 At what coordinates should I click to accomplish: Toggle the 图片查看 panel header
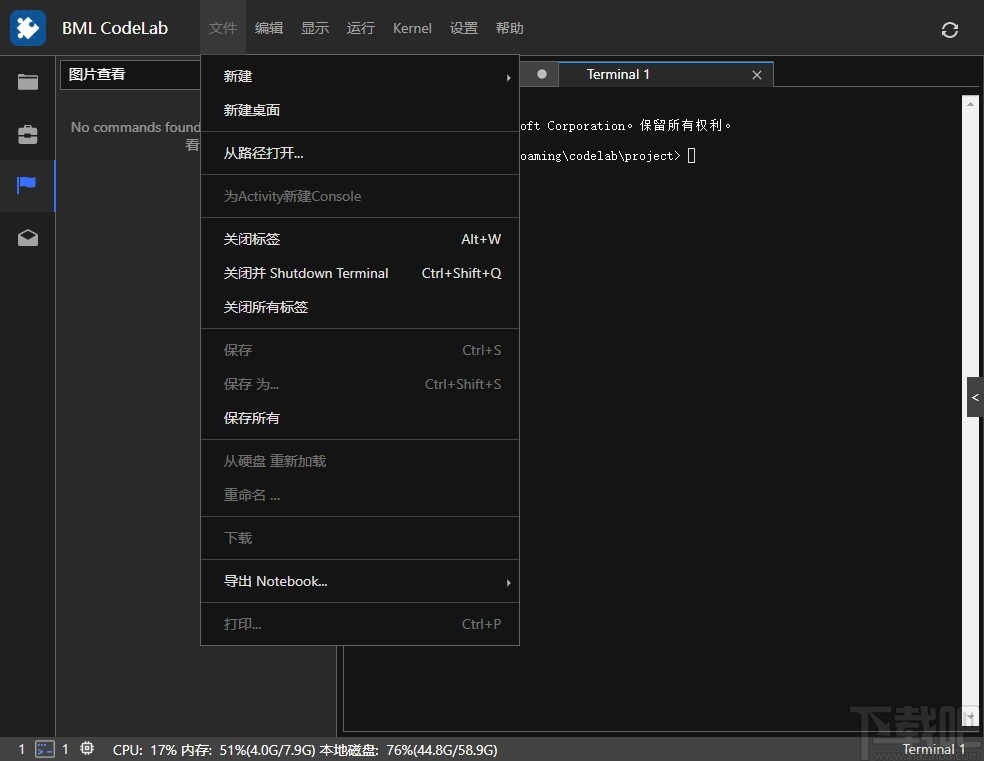[97, 74]
